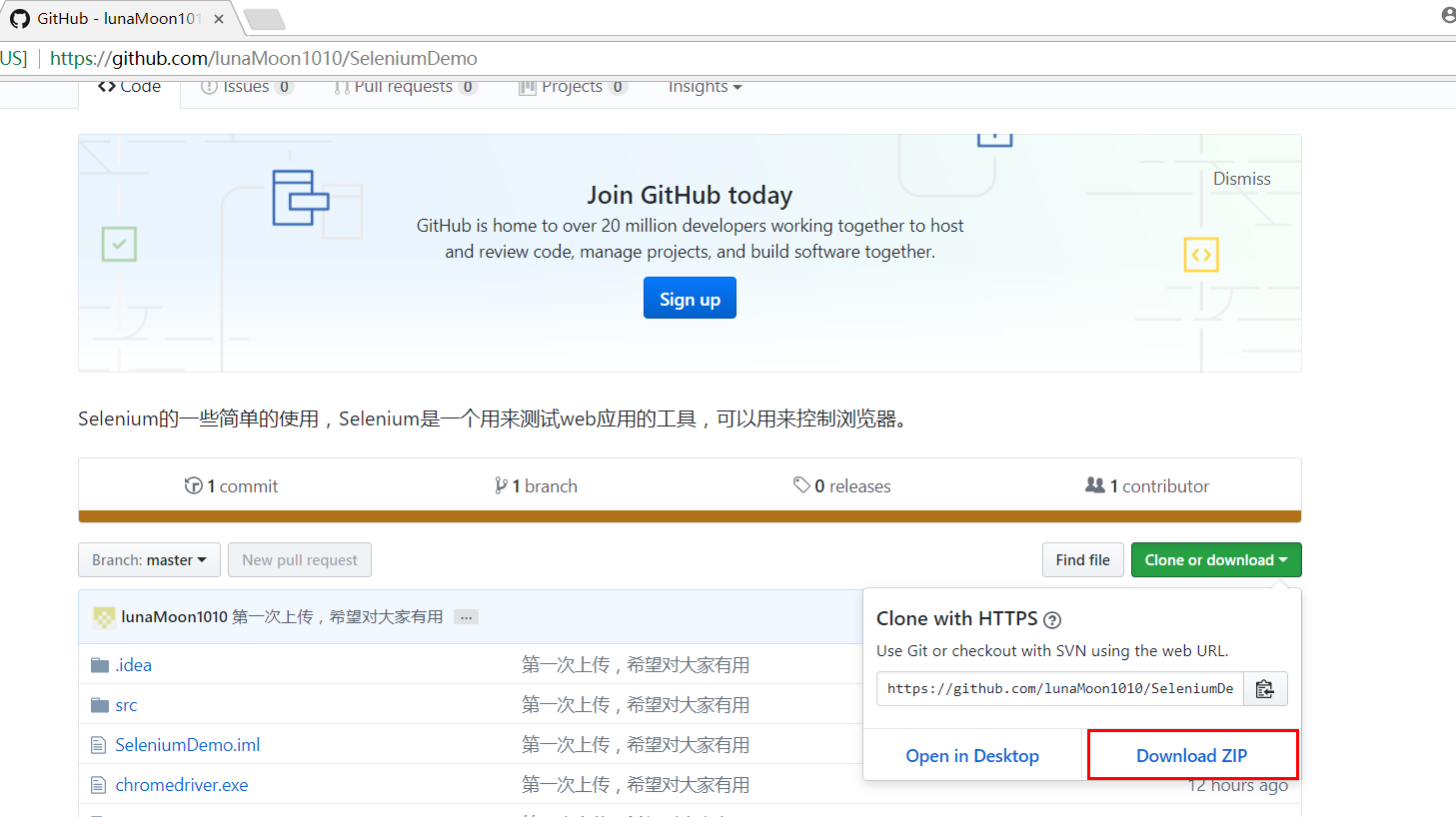Click the language statistics color bar
1456x817 pixels.
pyautogui.click(x=690, y=516)
